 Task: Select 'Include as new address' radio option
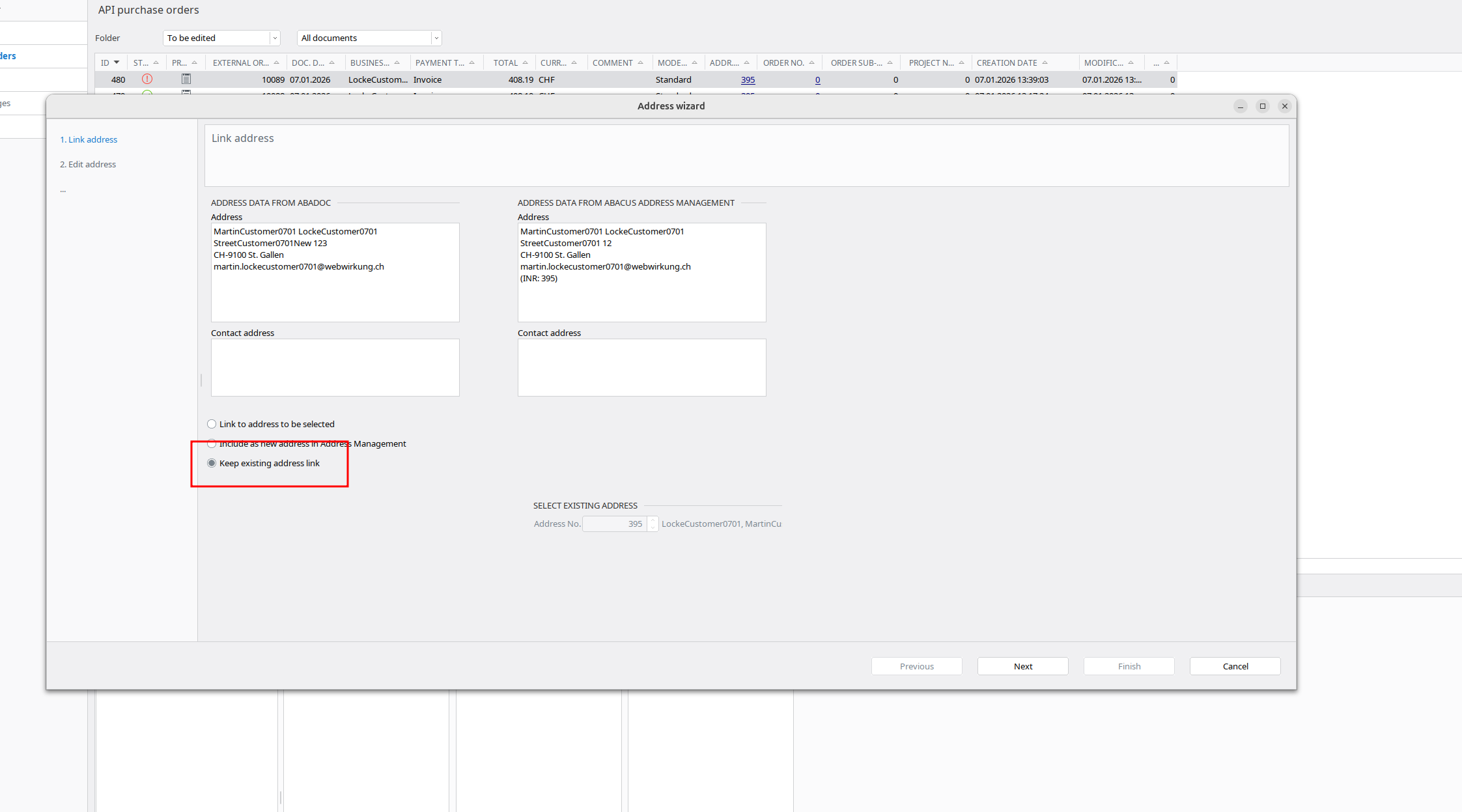[x=212, y=444]
